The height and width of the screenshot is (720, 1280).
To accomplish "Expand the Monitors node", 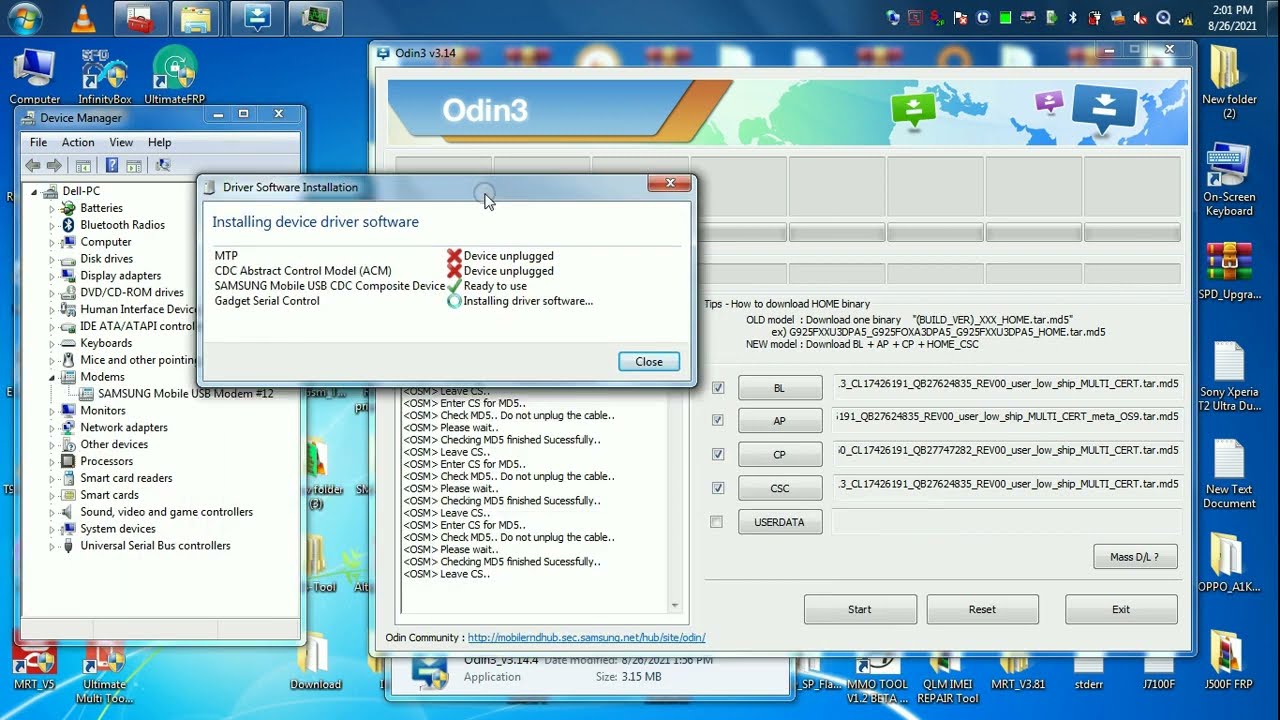I will pyautogui.click(x=52, y=410).
